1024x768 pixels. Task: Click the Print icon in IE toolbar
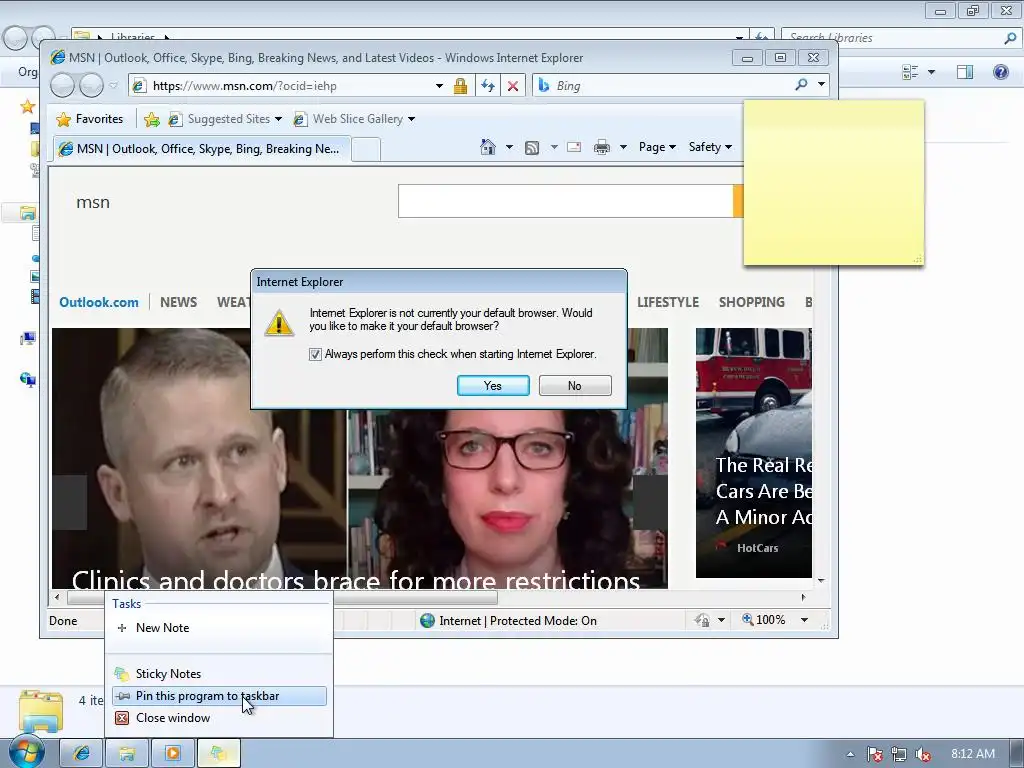tap(601, 148)
